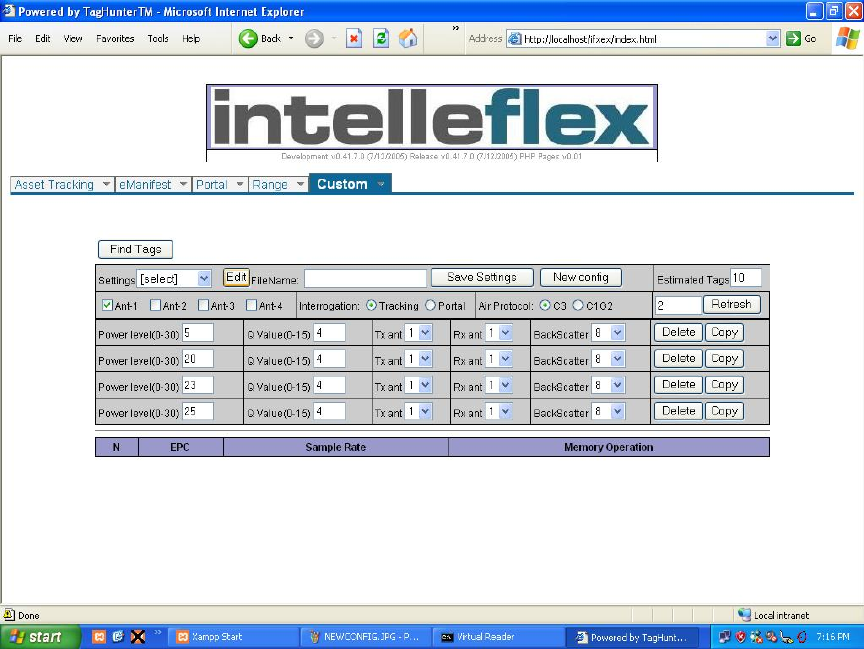The width and height of the screenshot is (864, 649).
Task: Reload page with the green Refresh icon
Action: tap(381, 39)
